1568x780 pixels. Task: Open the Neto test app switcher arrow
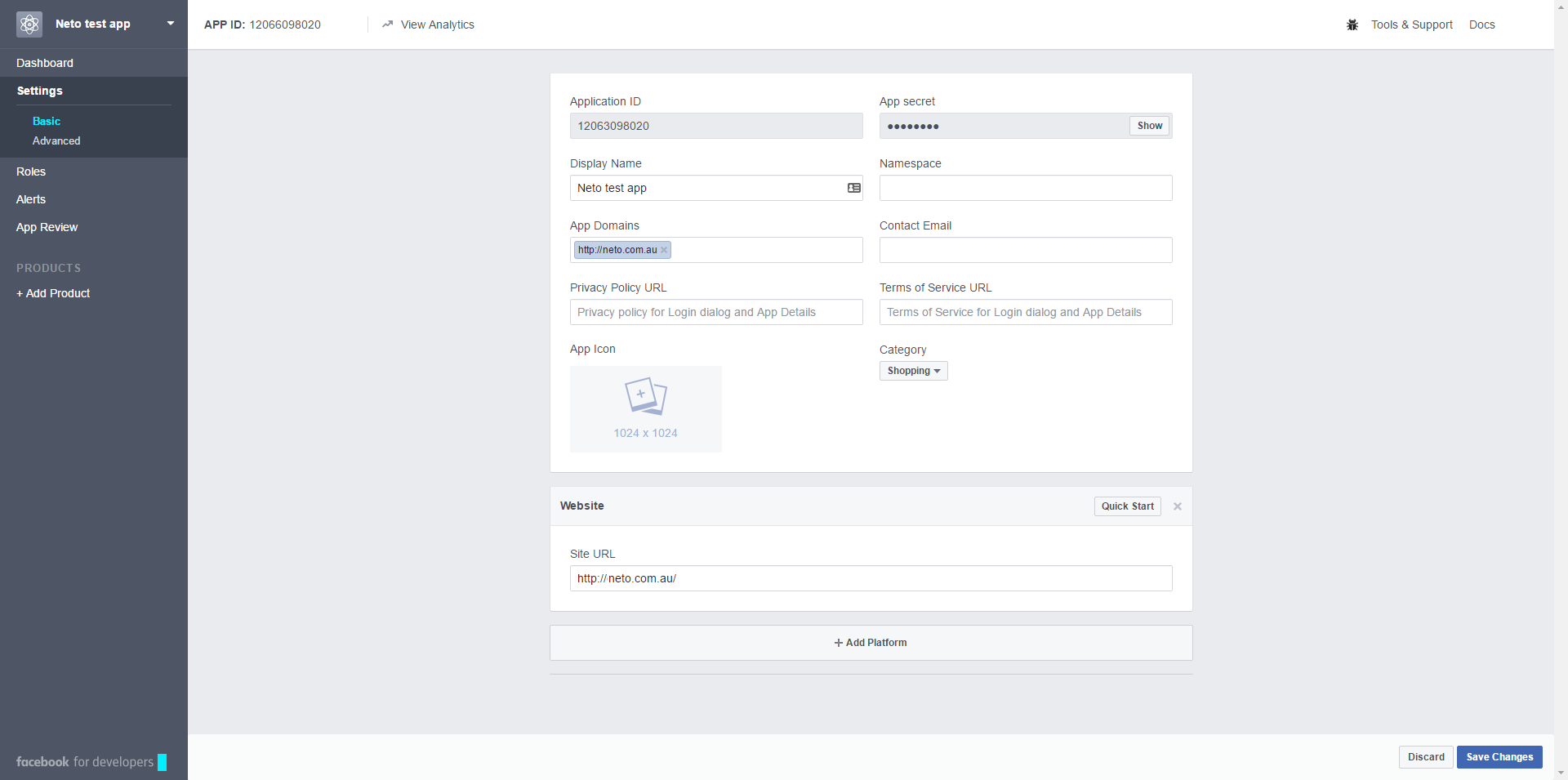point(171,24)
